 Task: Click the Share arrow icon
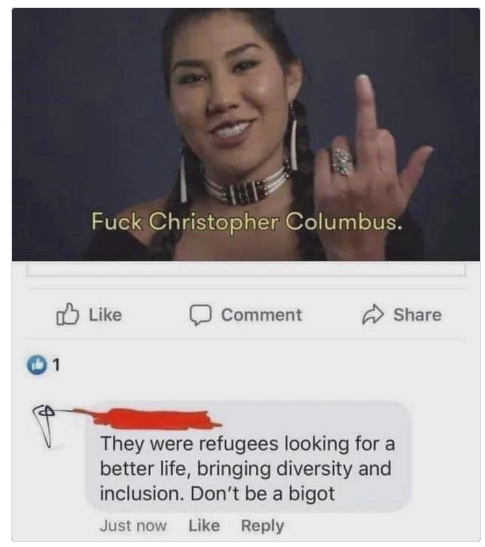pos(373,314)
